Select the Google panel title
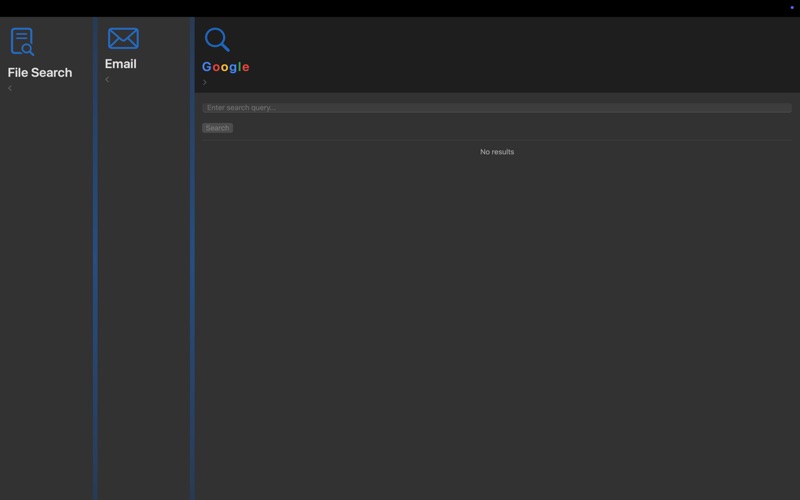This screenshot has width=800, height=500. click(x=226, y=67)
